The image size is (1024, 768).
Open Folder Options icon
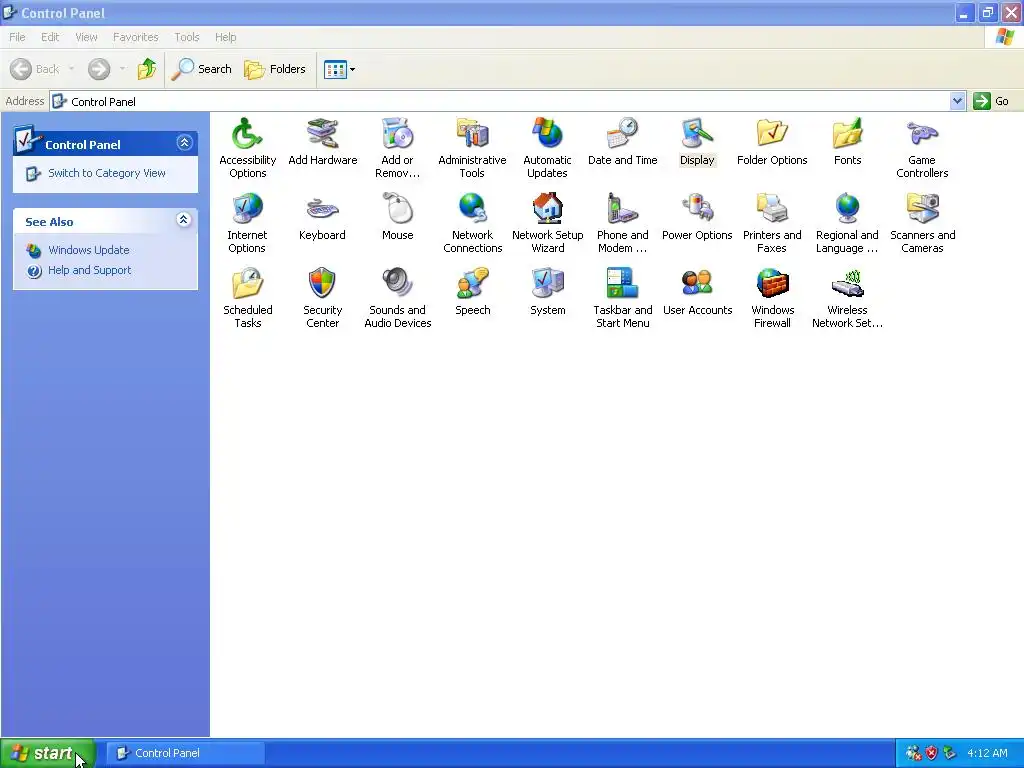pyautogui.click(x=772, y=142)
